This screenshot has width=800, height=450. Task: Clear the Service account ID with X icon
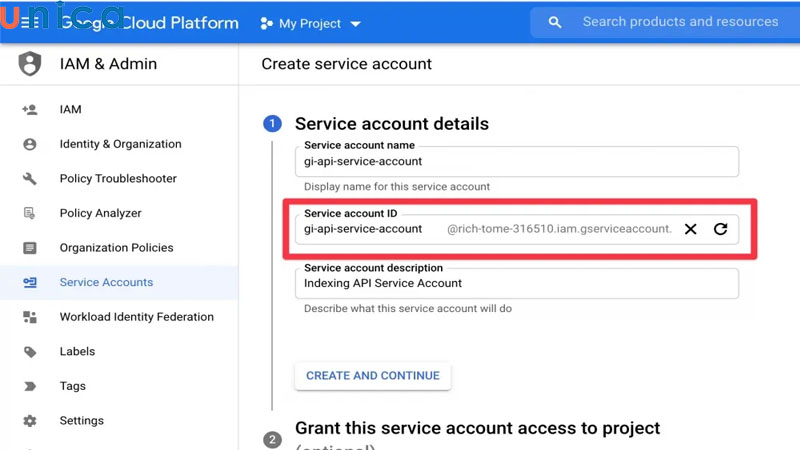click(x=690, y=229)
